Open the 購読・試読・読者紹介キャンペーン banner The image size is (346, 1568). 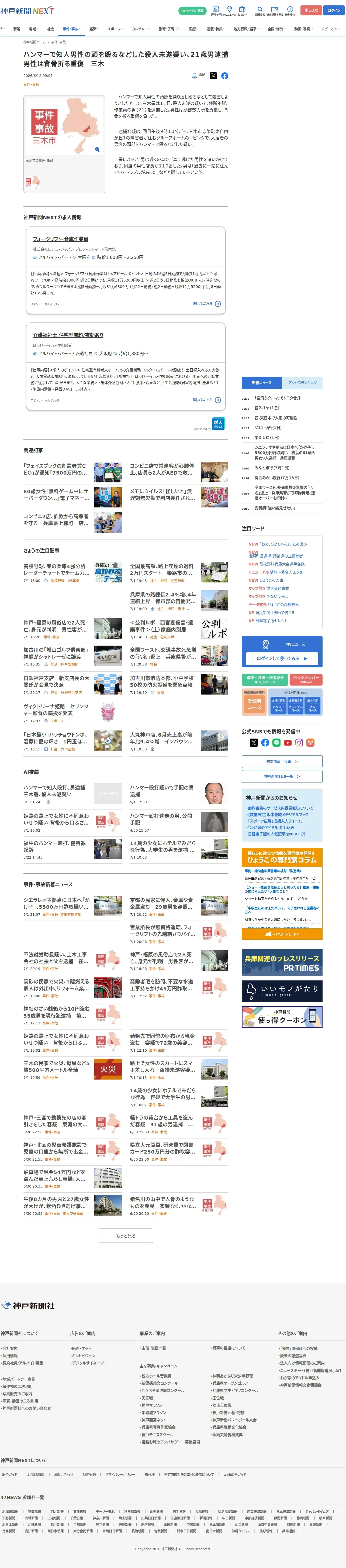tap(265, 679)
